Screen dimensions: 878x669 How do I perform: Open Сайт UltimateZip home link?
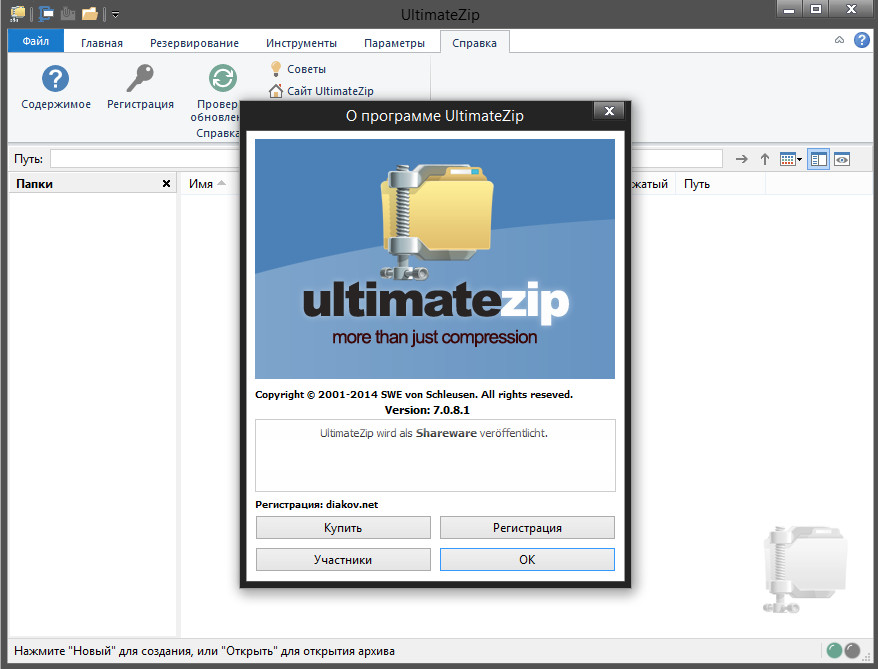pyautogui.click(x=321, y=91)
